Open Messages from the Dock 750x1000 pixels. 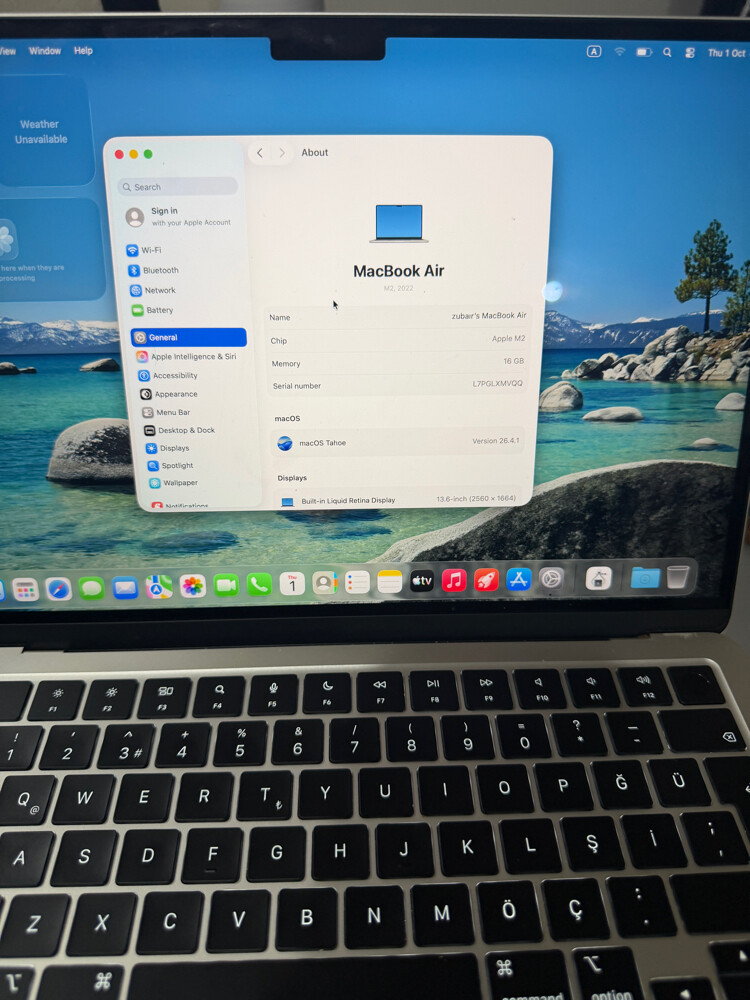(x=91, y=588)
